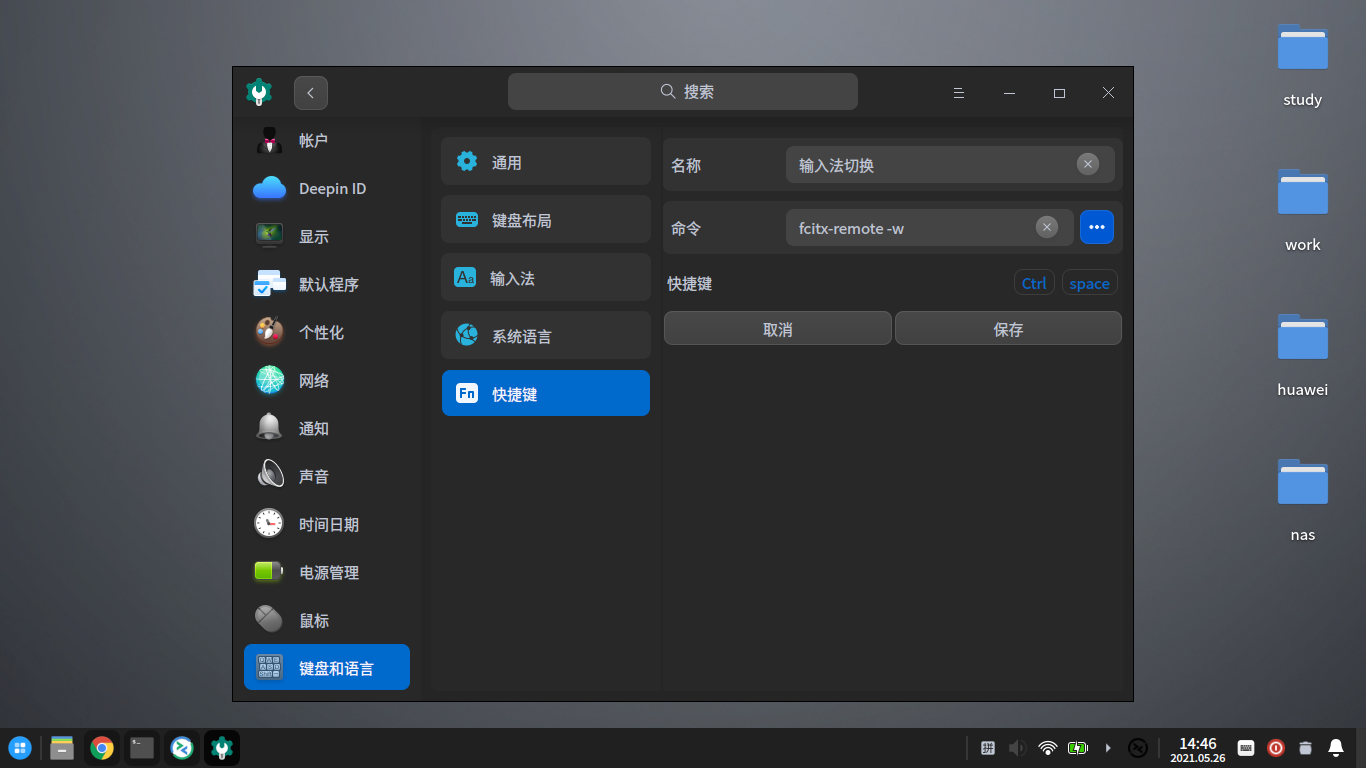The image size is (1366, 768).
Task: Open the notification center bell icon
Action: 1336,748
